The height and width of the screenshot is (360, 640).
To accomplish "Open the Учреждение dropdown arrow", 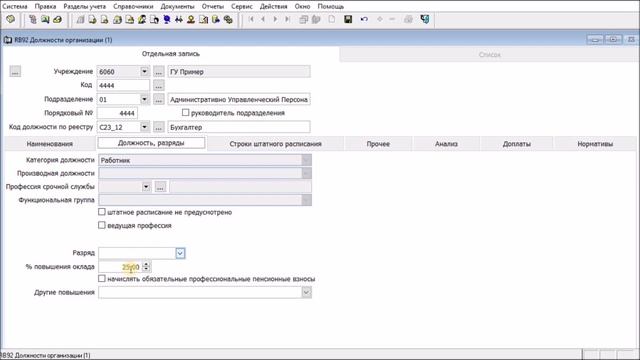I will pos(144,71).
